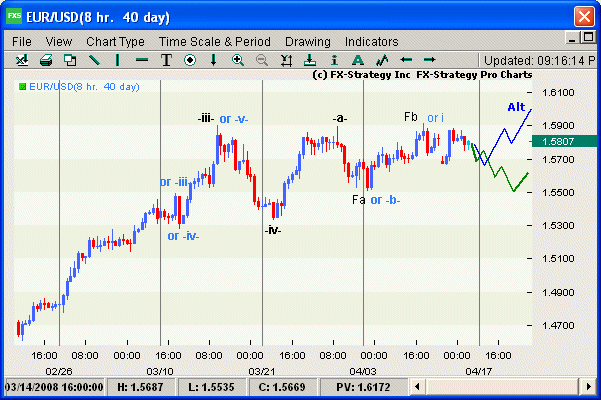Click the circle target marker tool

coord(190,60)
